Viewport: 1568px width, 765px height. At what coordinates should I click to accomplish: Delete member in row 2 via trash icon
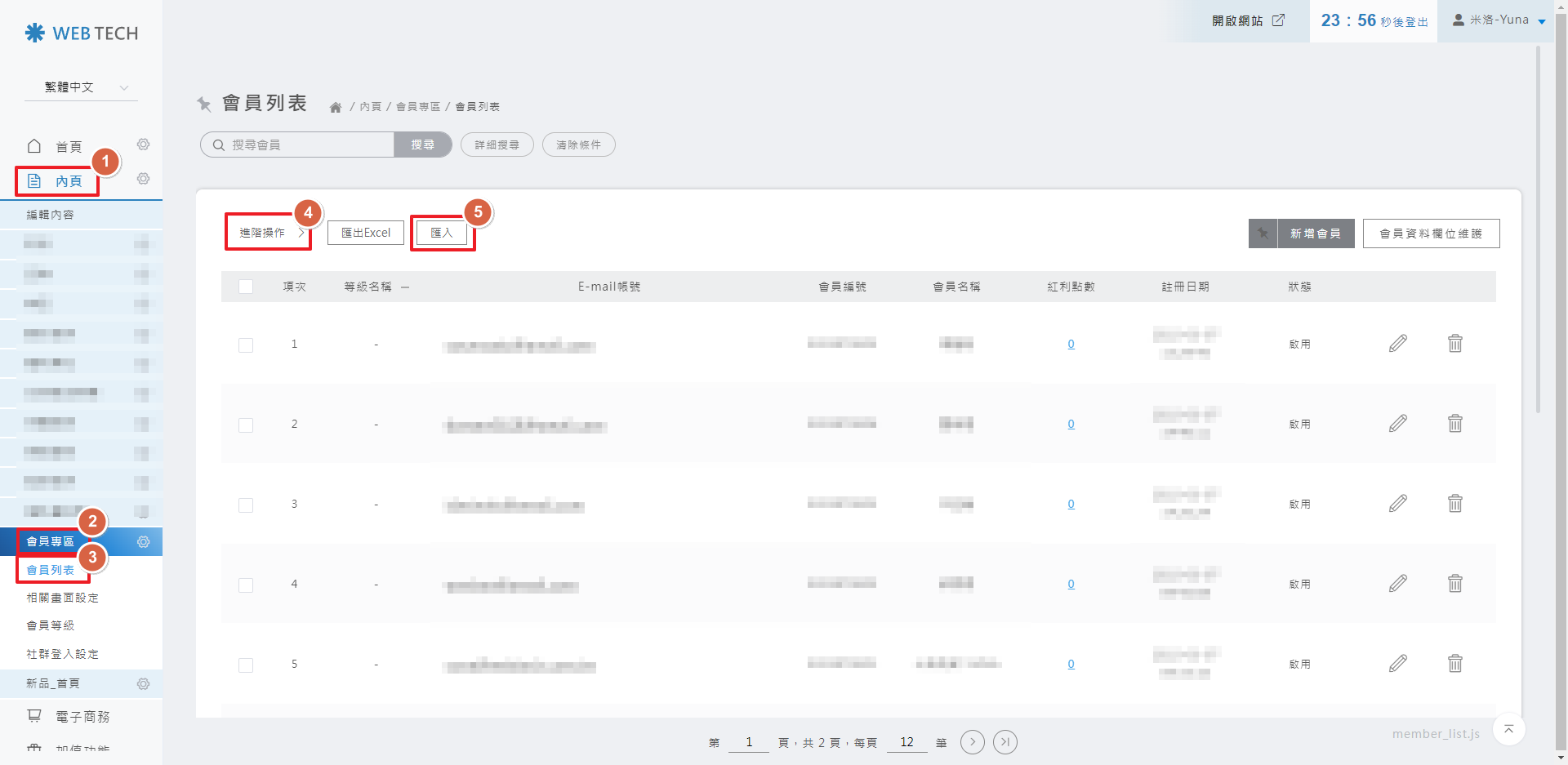[1454, 424]
